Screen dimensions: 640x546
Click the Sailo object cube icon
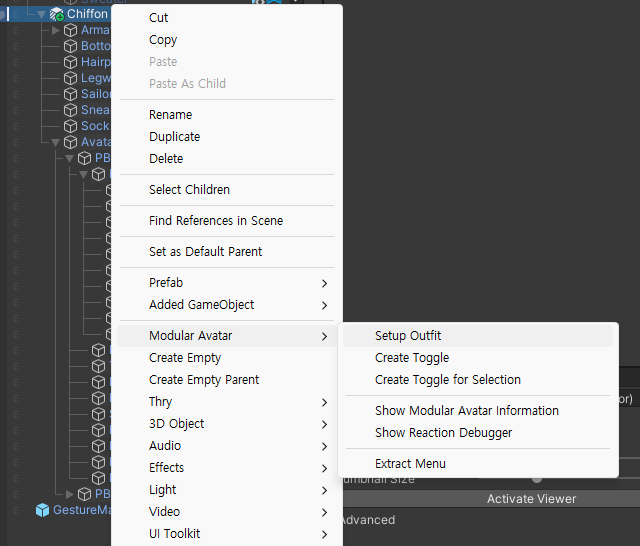coord(71,94)
